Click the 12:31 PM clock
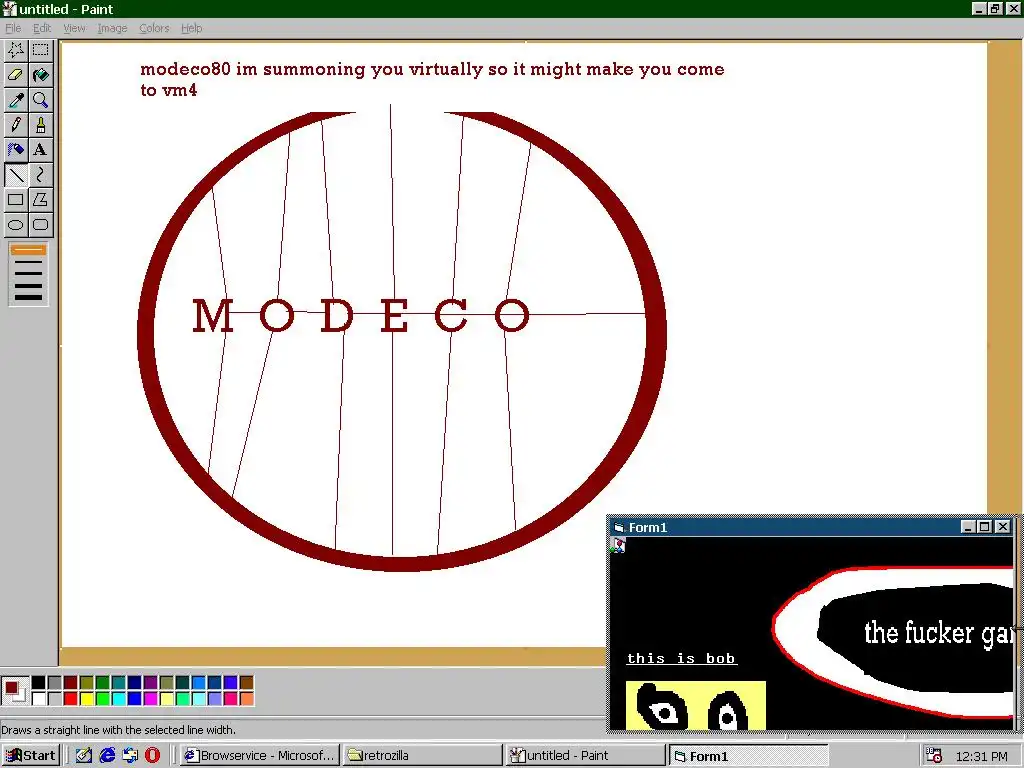This screenshot has height=768, width=1024. click(981, 756)
